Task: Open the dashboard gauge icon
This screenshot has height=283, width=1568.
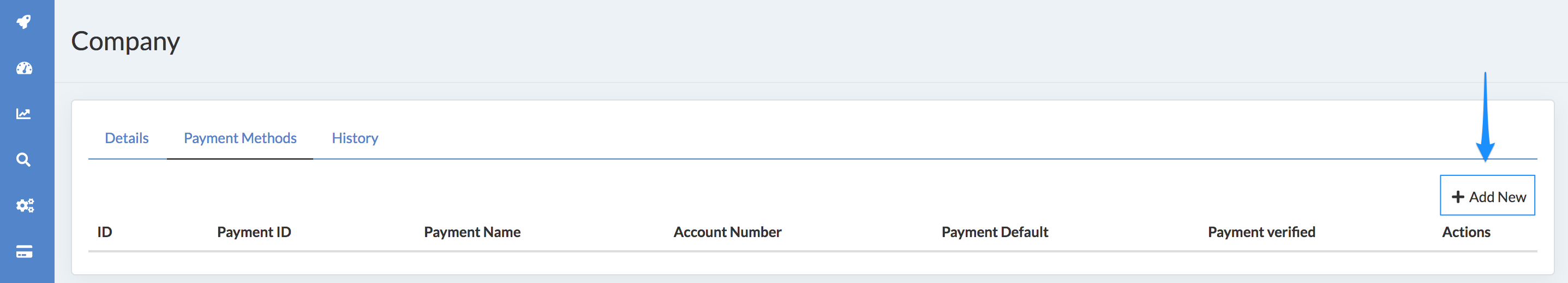Action: point(24,68)
